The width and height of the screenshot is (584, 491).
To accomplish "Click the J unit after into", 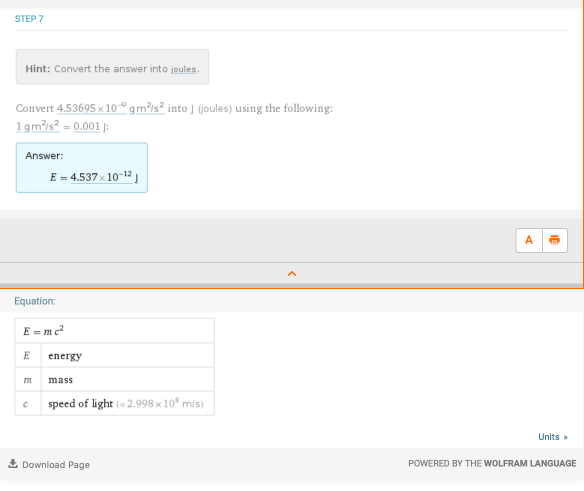I will (192, 108).
